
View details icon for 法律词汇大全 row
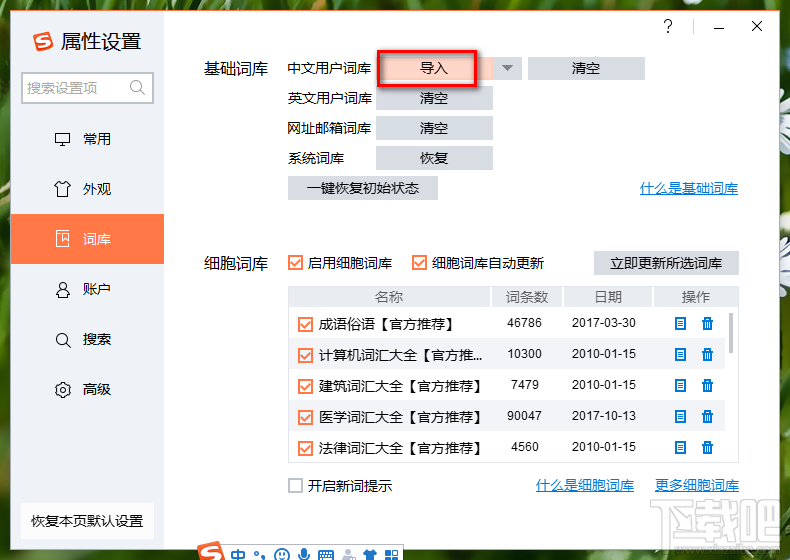[680, 447]
